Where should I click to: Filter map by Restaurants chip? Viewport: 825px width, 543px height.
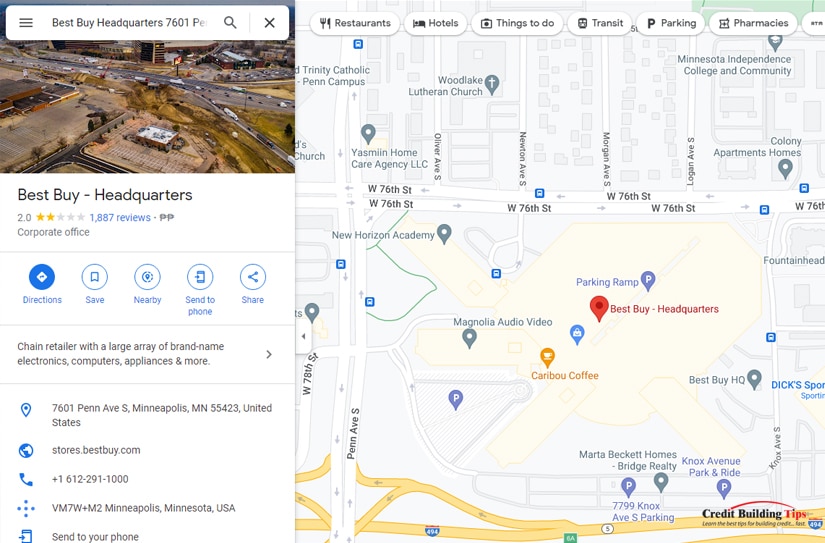[355, 23]
